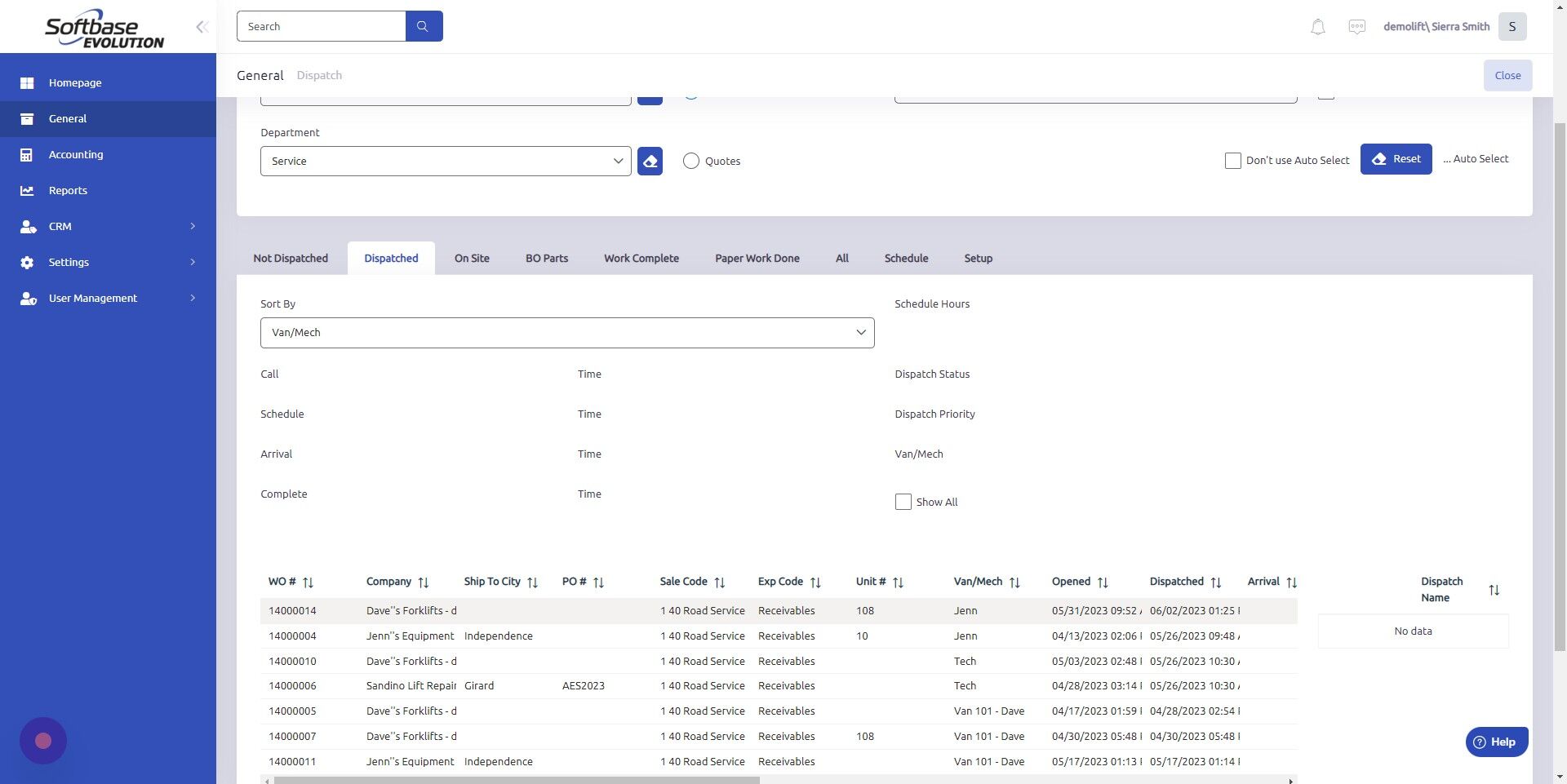The width and height of the screenshot is (1567, 784).
Task: Clear Department field with eraser button
Action: pyautogui.click(x=650, y=161)
